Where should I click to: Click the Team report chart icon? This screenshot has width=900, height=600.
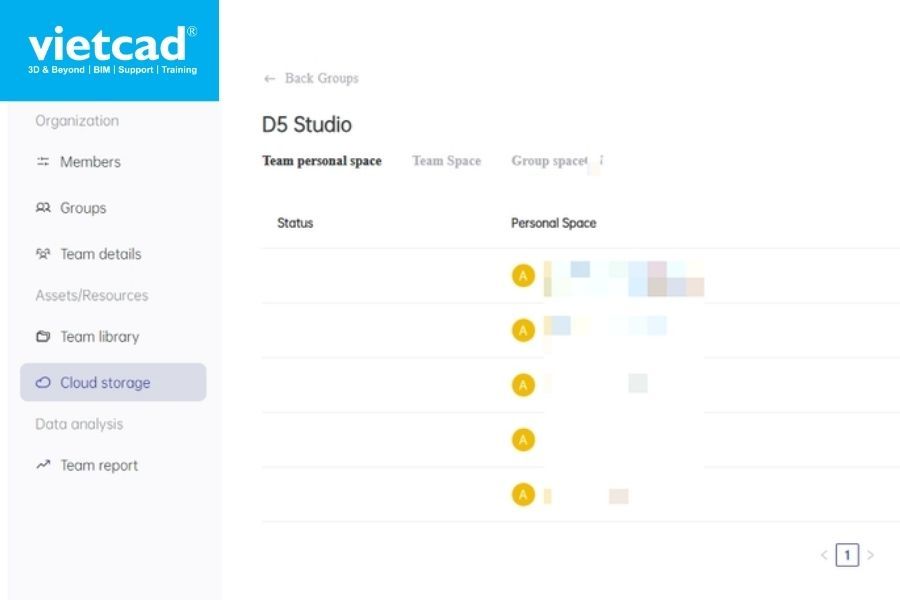coord(43,464)
